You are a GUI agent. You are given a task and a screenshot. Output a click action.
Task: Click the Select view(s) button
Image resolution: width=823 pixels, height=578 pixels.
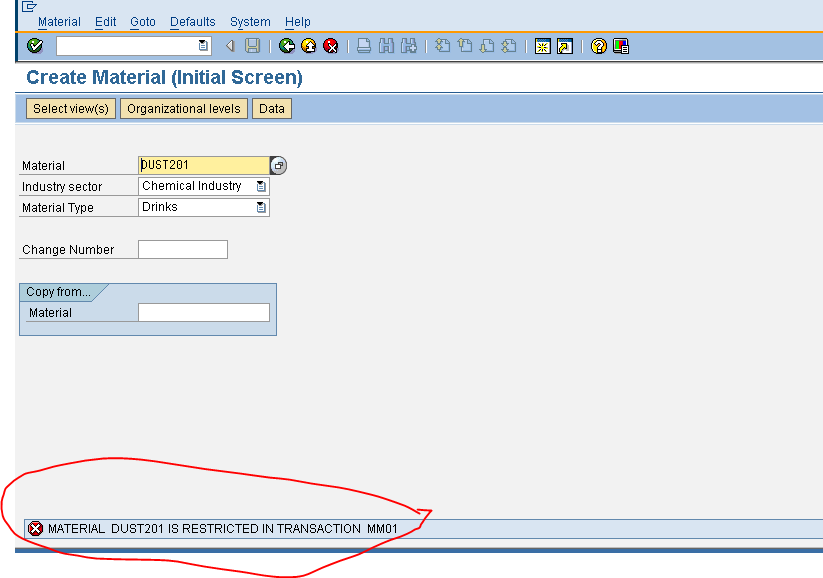click(x=70, y=108)
